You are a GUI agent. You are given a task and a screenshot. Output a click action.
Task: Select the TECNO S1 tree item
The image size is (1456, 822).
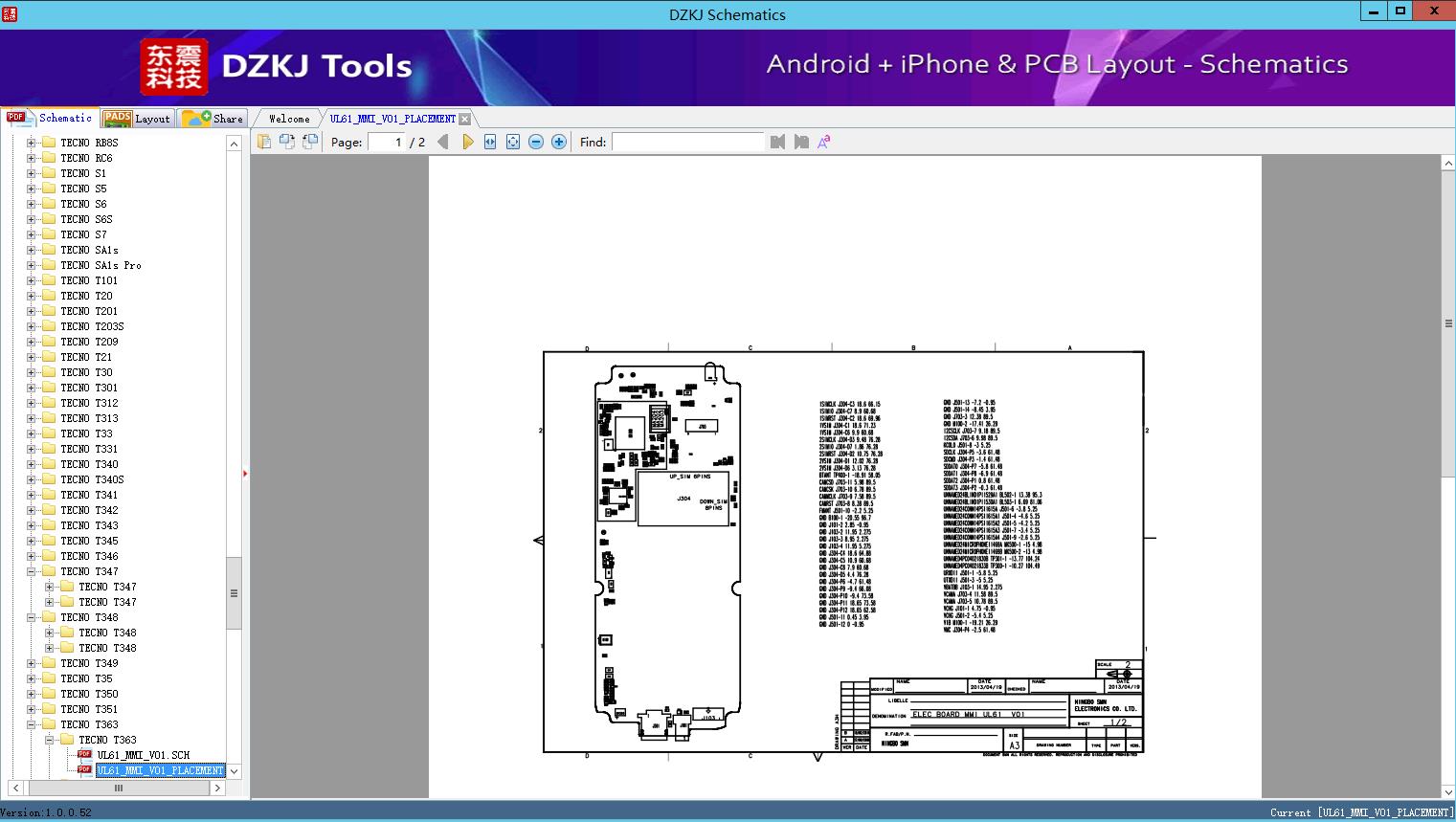pyautogui.click(x=83, y=173)
